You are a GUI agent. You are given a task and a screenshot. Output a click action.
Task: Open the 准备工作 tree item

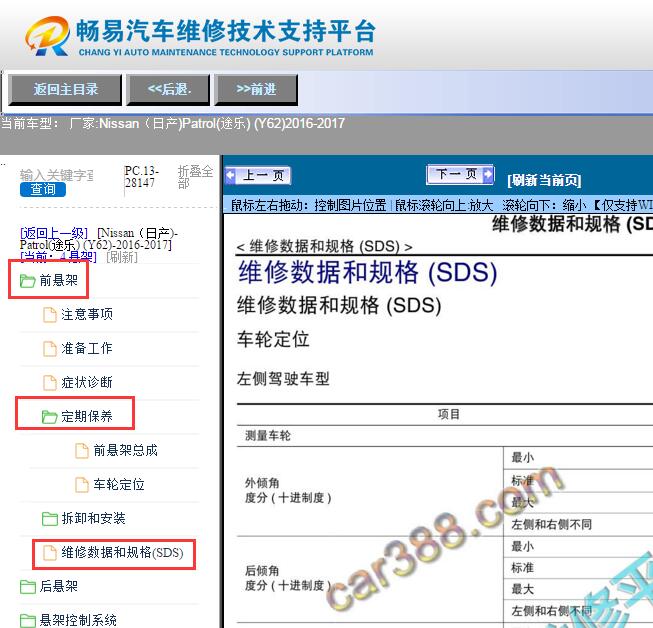[87, 349]
